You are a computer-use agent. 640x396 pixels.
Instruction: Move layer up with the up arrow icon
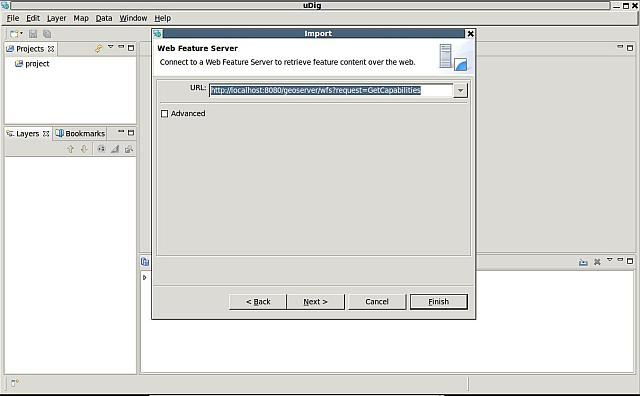coord(71,149)
